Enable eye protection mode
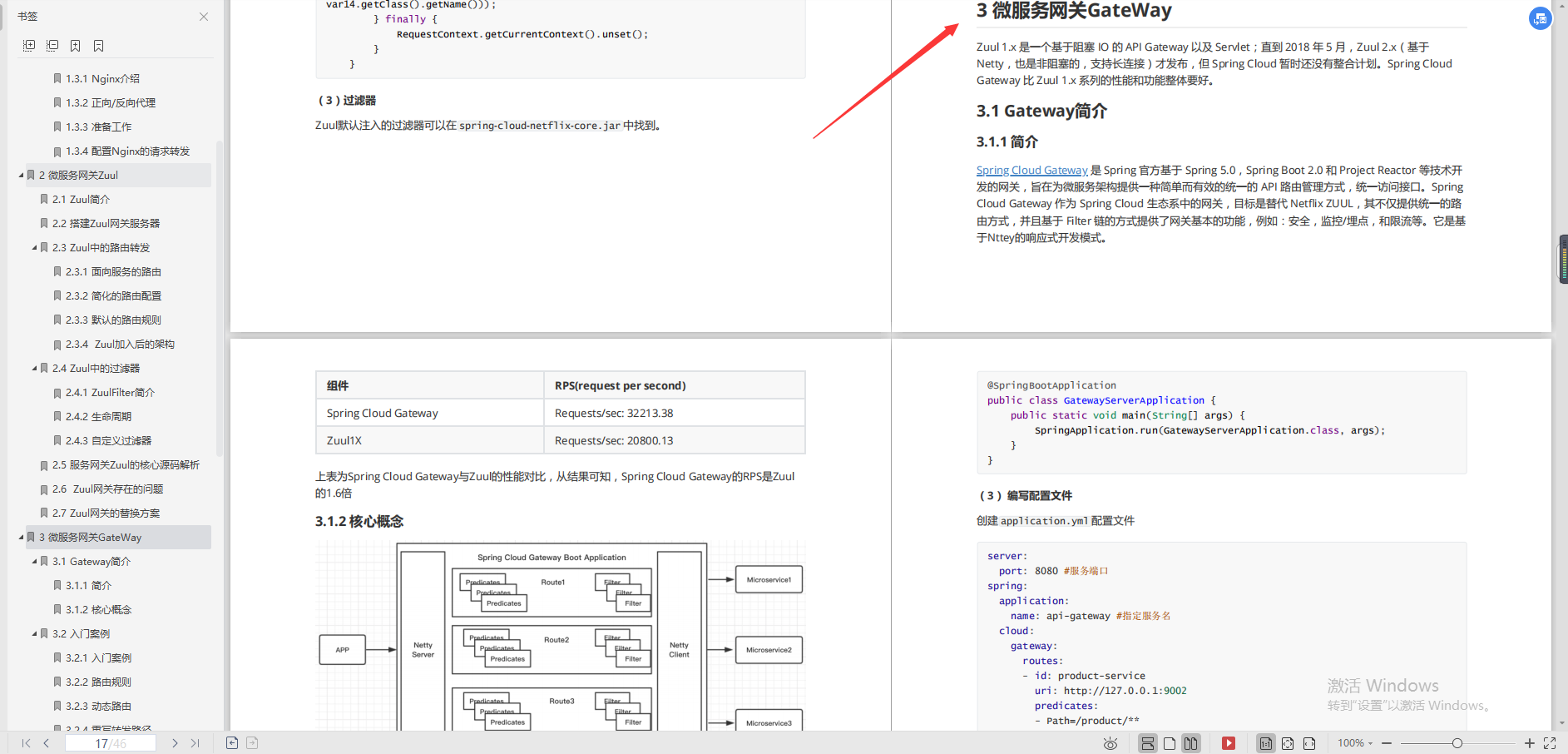 point(1110,743)
